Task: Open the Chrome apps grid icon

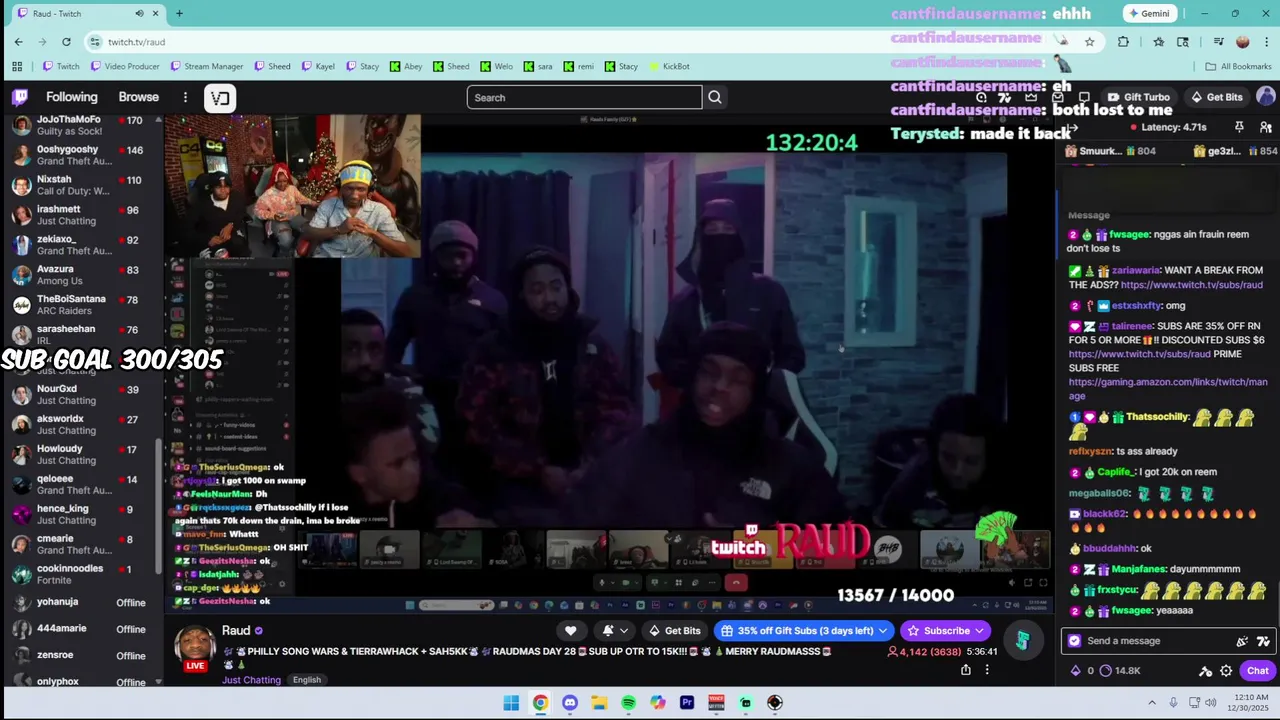Action: coord(17,66)
